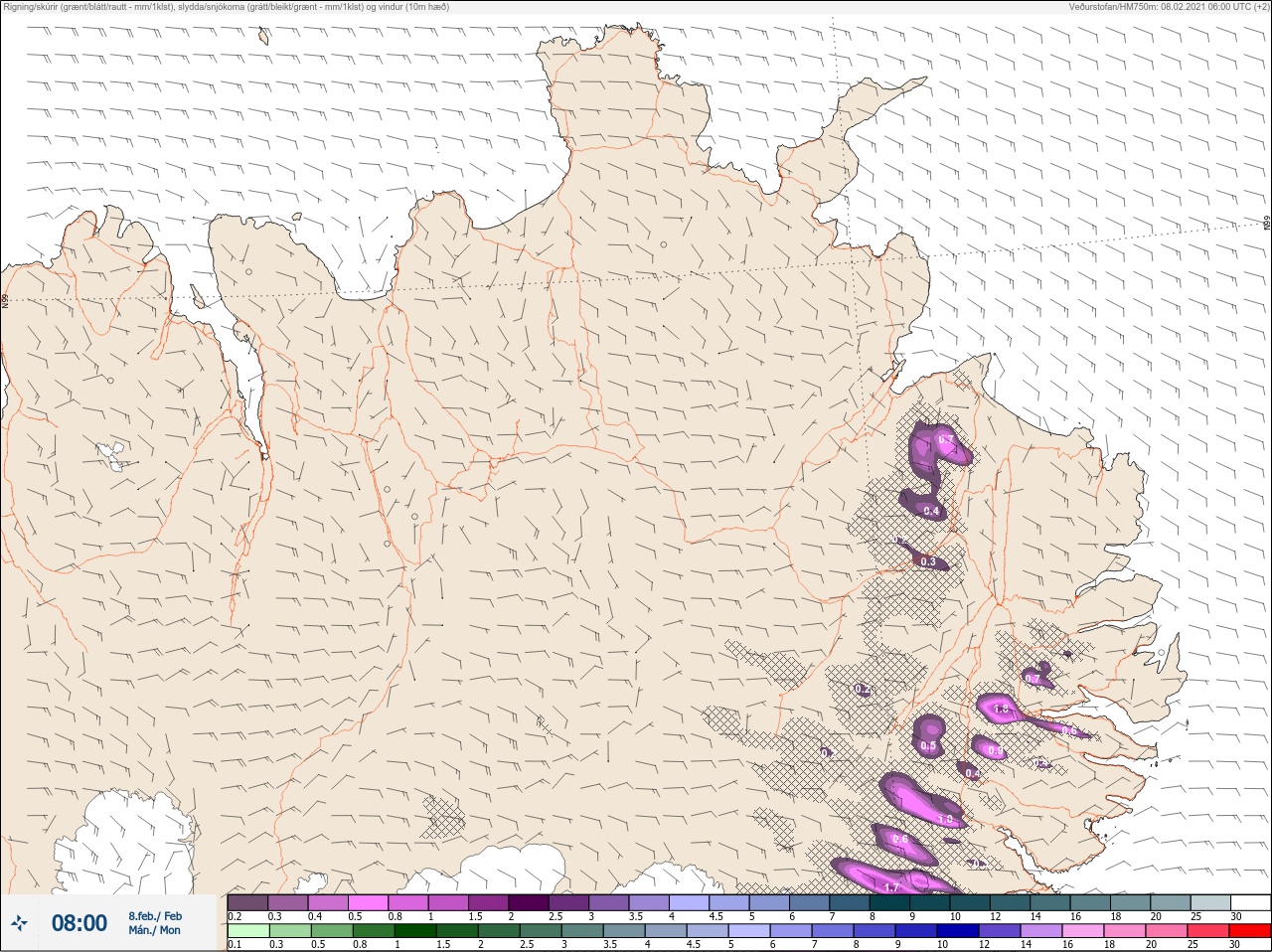1272x952 pixels.
Task: Click the '1.7' snowfall value on the map
Action: tap(891, 887)
